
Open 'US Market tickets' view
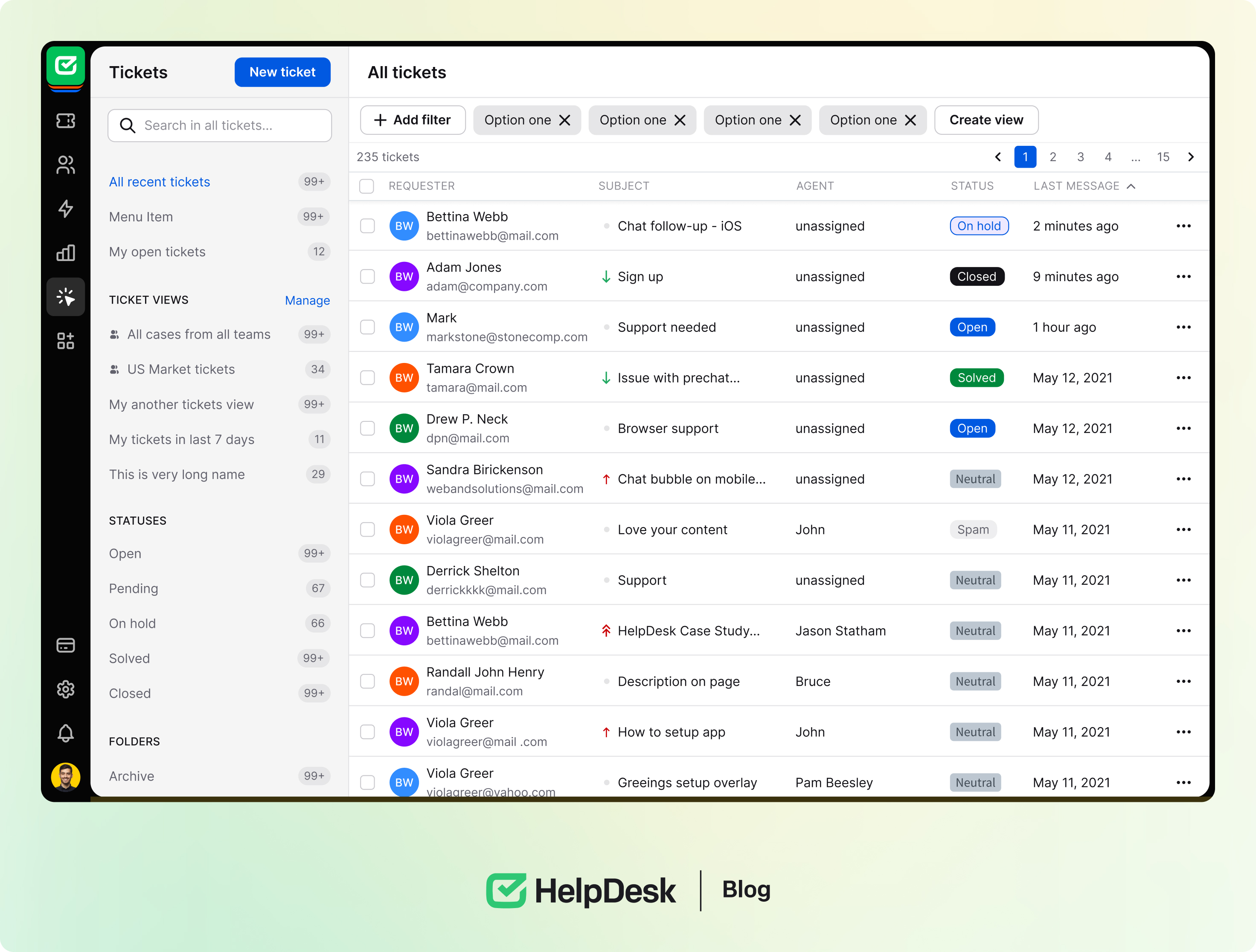tap(180, 369)
